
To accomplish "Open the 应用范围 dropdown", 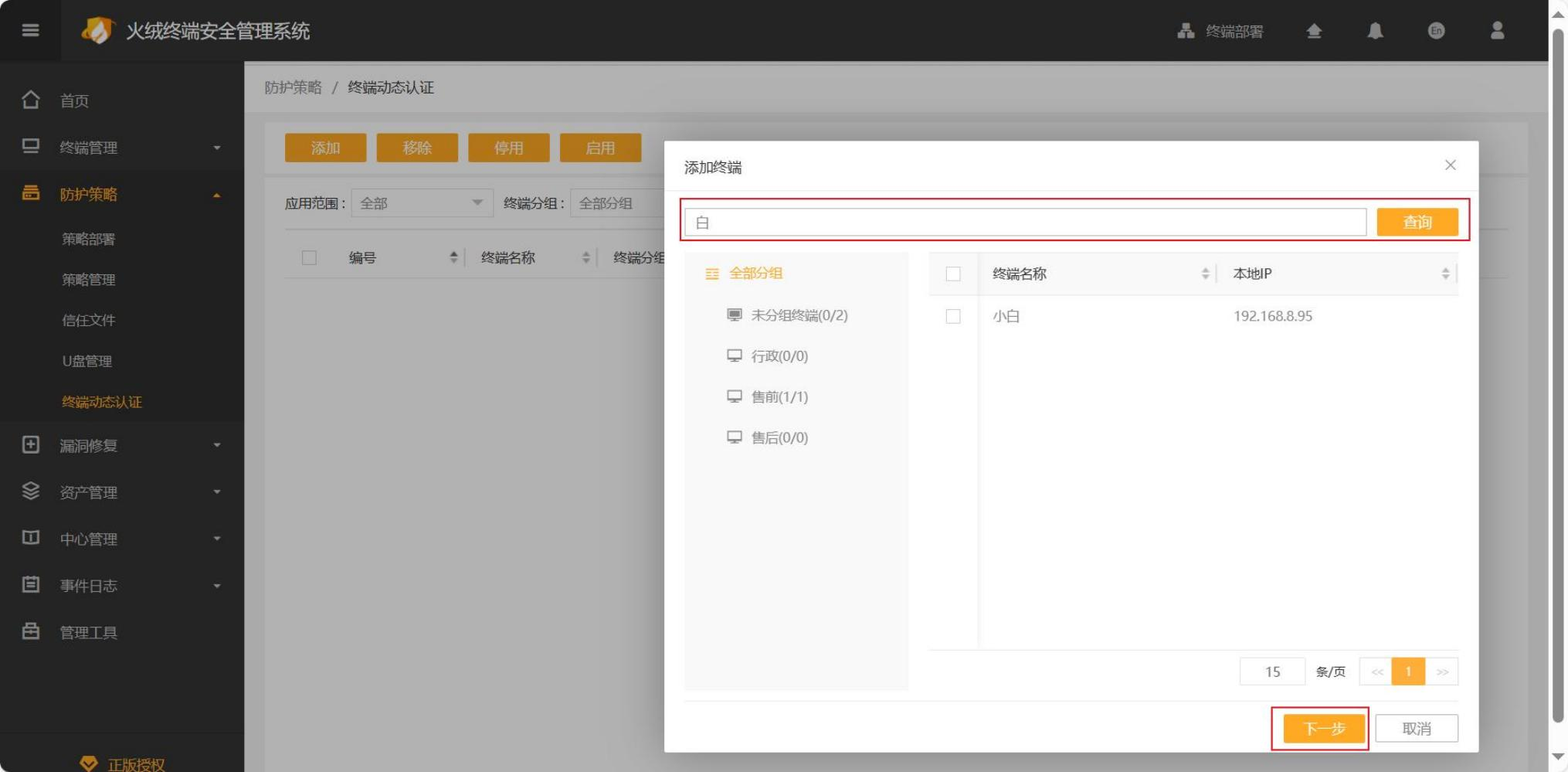I will point(422,203).
